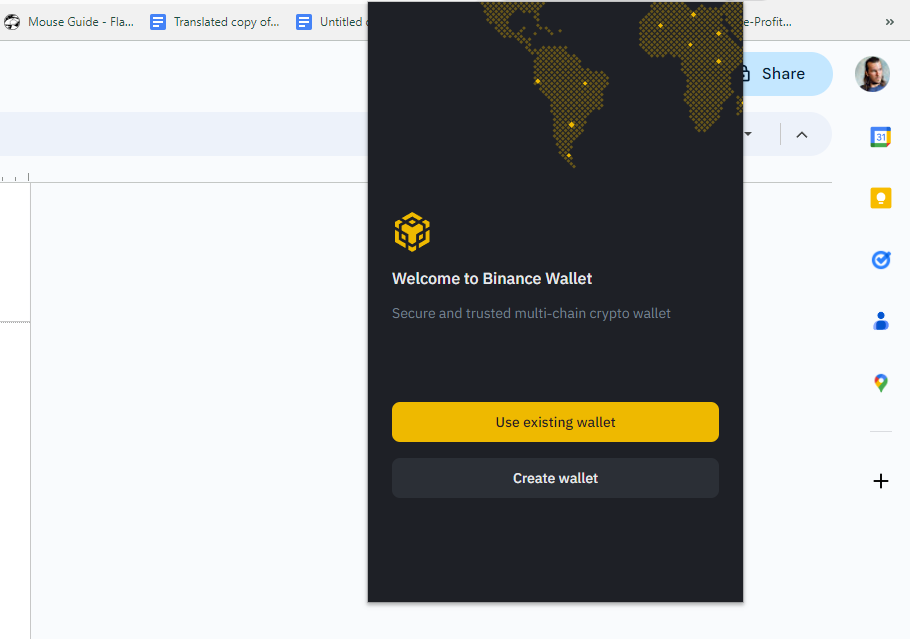Click plus icon to get add-ons
This screenshot has height=639, width=910.
pyautogui.click(x=880, y=481)
